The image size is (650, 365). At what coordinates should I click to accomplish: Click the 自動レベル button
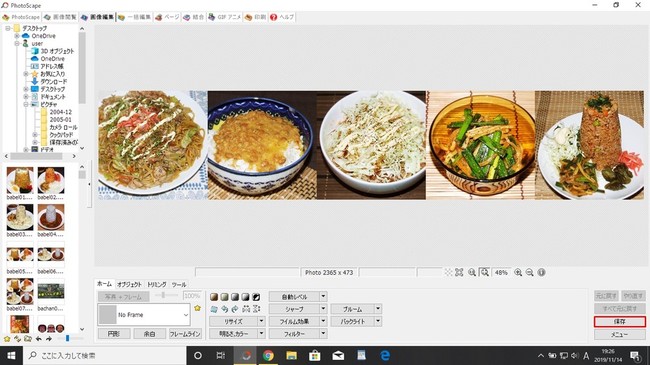tap(294, 297)
